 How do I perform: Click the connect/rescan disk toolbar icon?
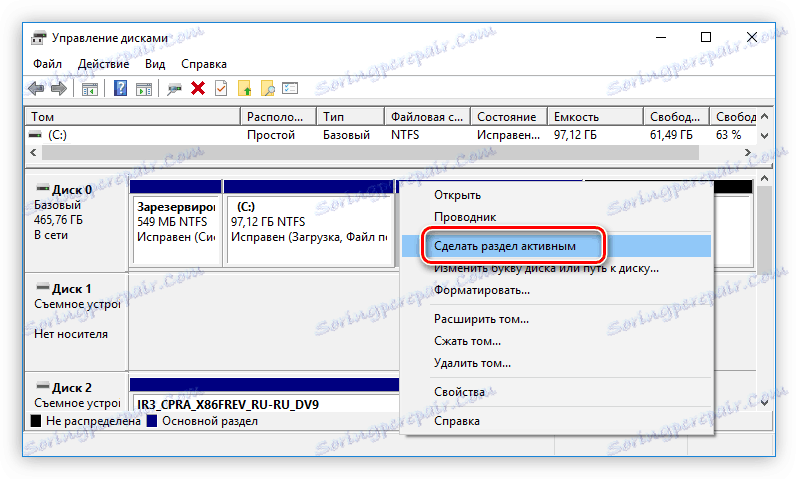pyautogui.click(x=175, y=90)
